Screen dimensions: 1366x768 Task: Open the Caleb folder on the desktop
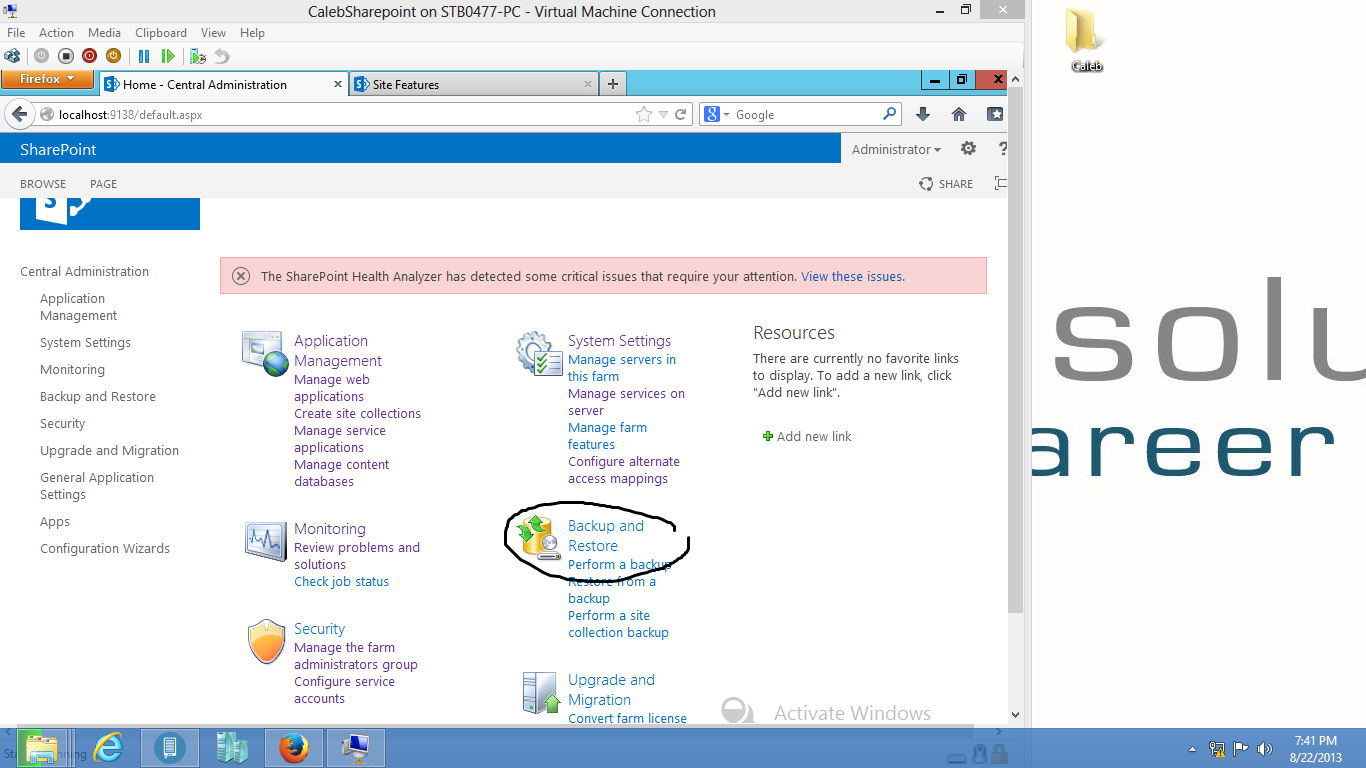(1086, 41)
